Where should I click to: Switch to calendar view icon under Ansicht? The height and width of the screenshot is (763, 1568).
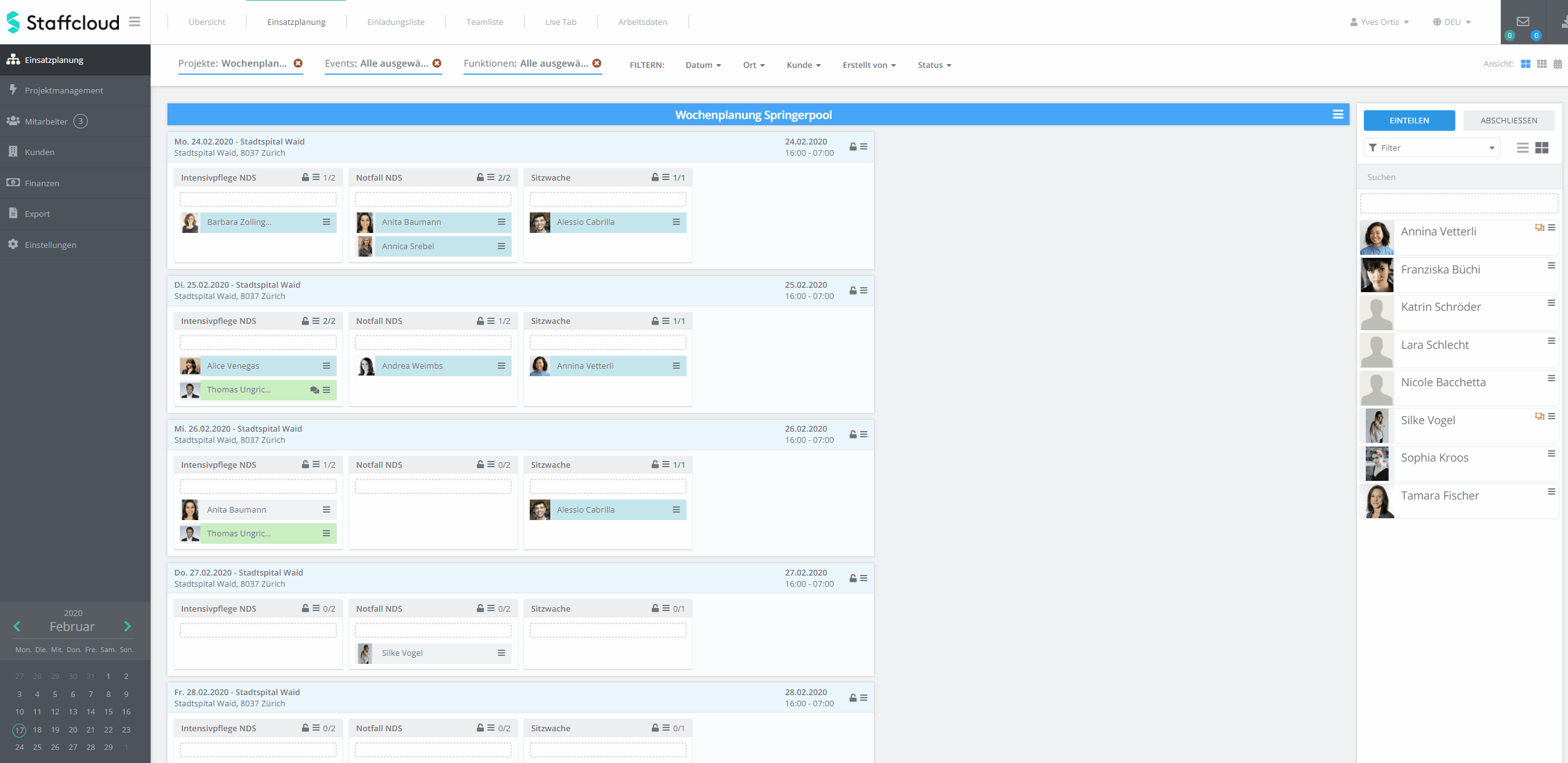pyautogui.click(x=1557, y=64)
